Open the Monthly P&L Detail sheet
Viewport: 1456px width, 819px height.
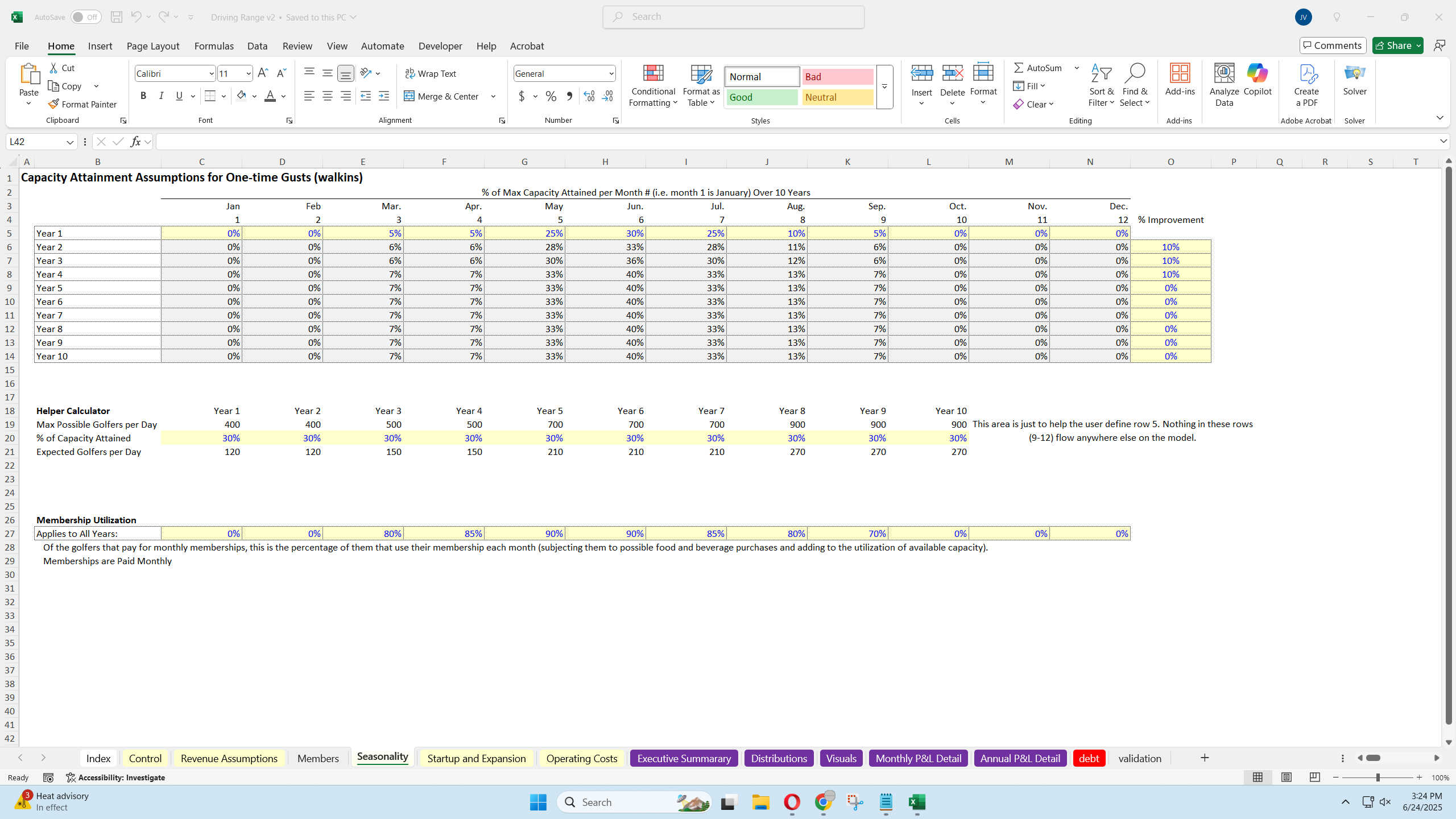[x=917, y=758]
